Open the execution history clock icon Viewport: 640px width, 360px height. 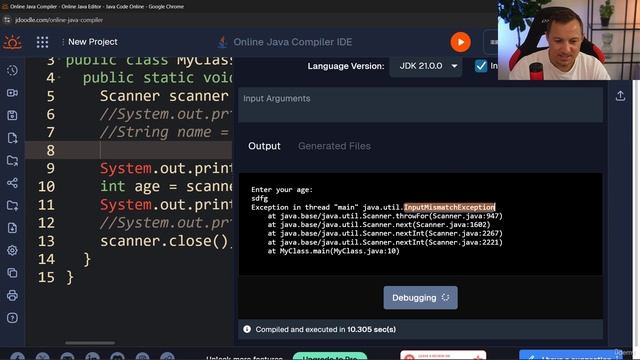(x=12, y=71)
